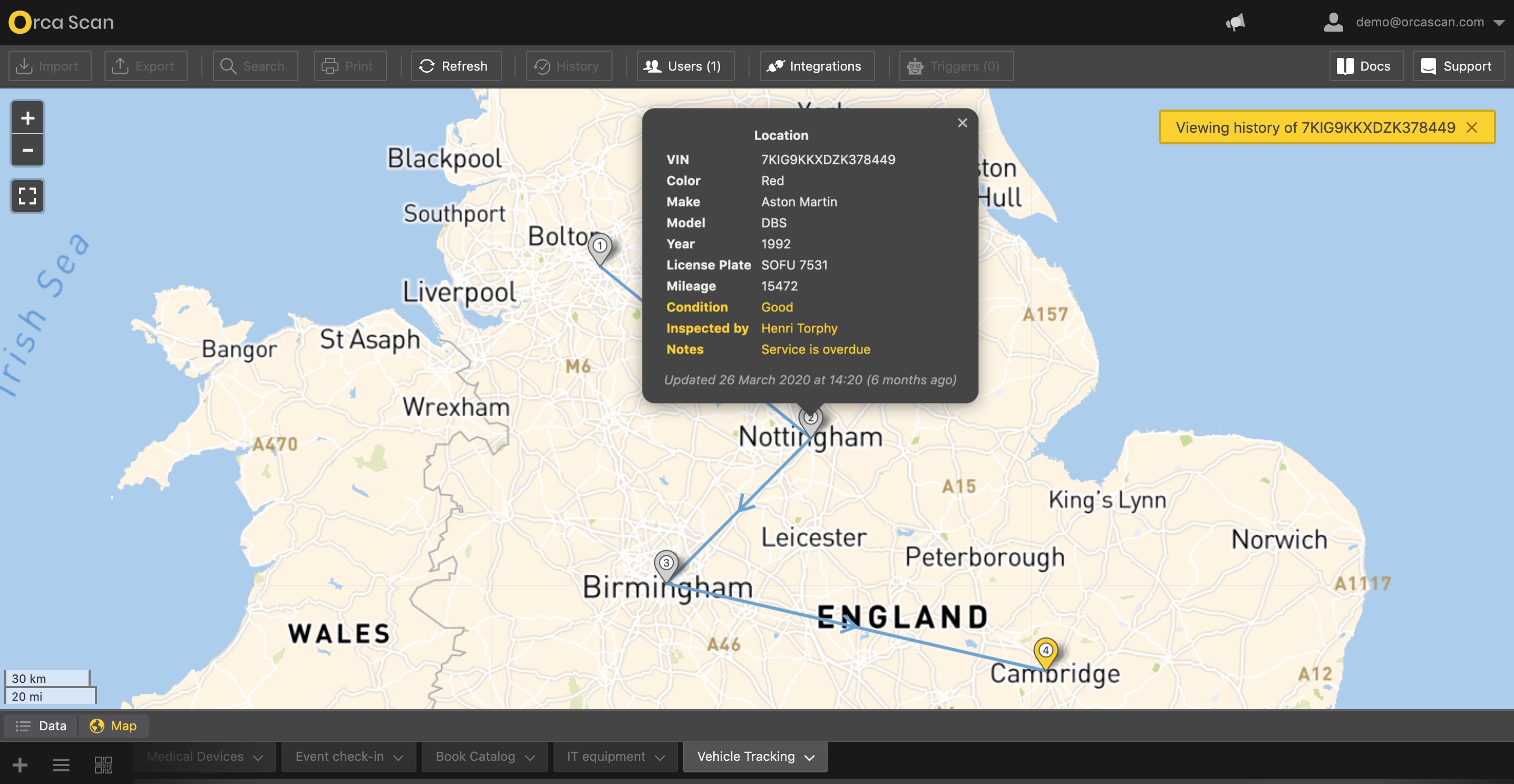
Task: Click the QR code icon at bottom
Action: [103, 764]
